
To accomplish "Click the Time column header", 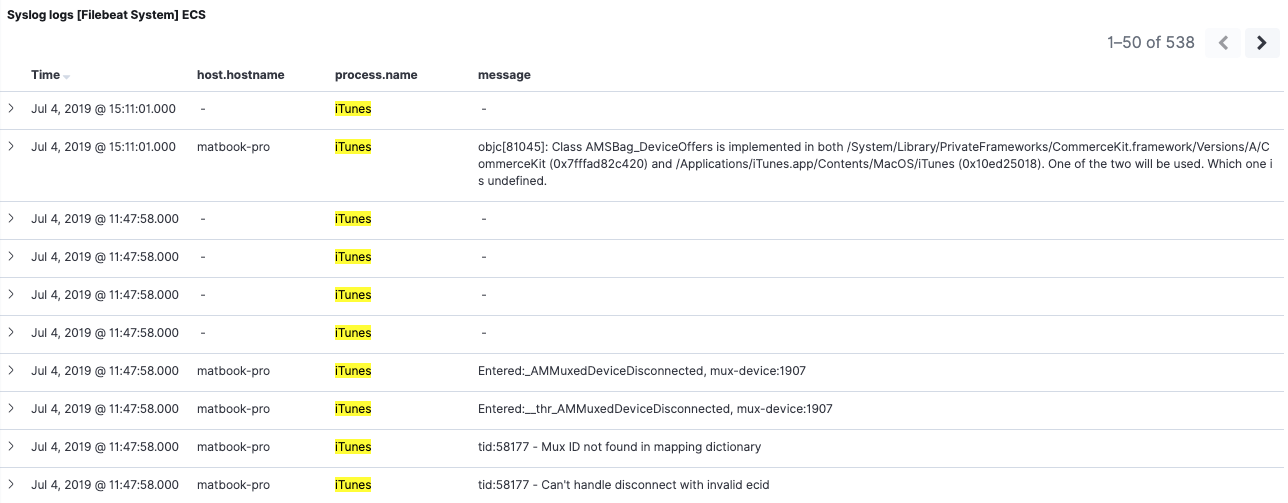I will coord(45,75).
